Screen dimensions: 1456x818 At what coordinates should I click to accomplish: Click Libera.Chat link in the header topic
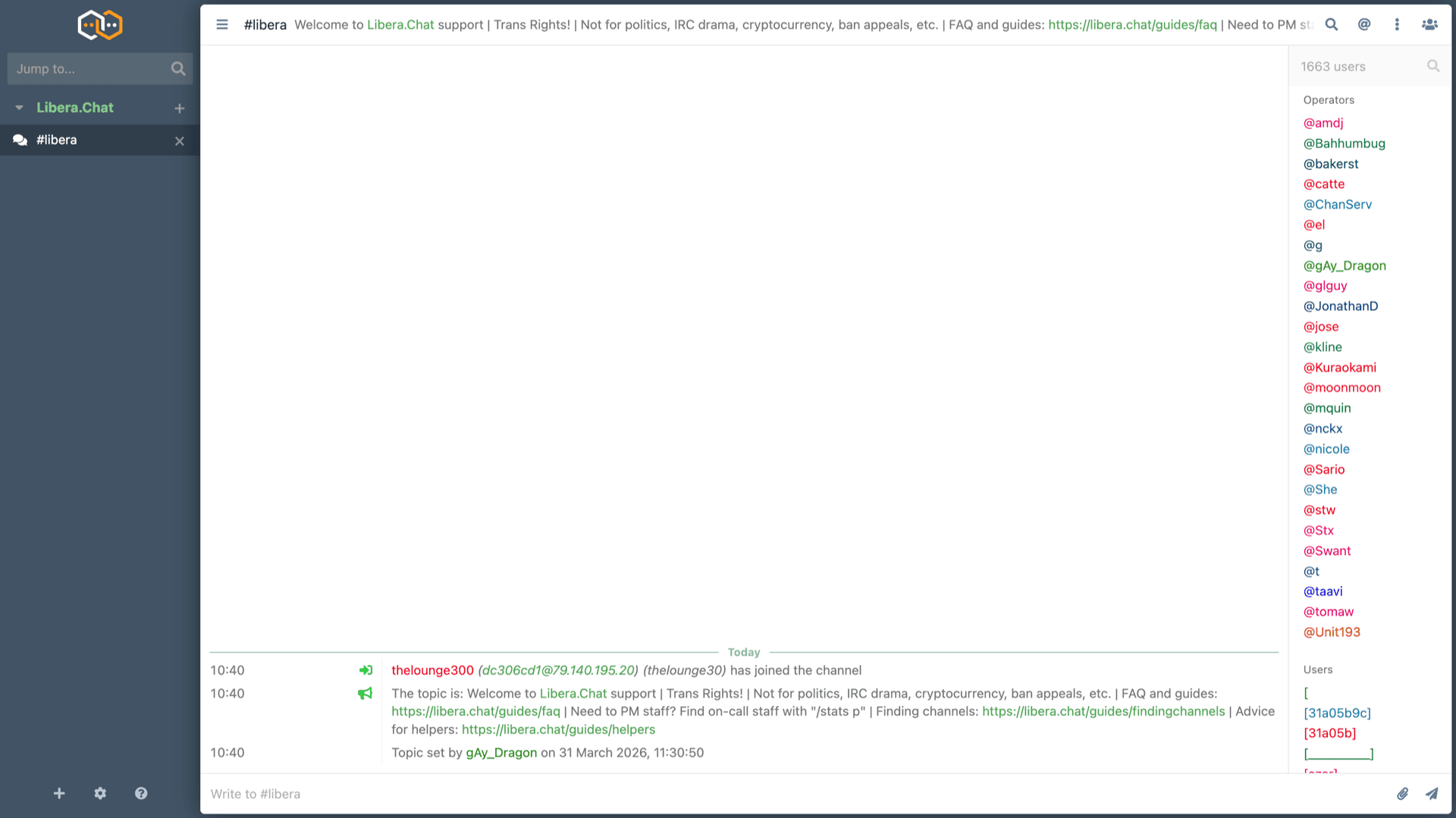(400, 24)
